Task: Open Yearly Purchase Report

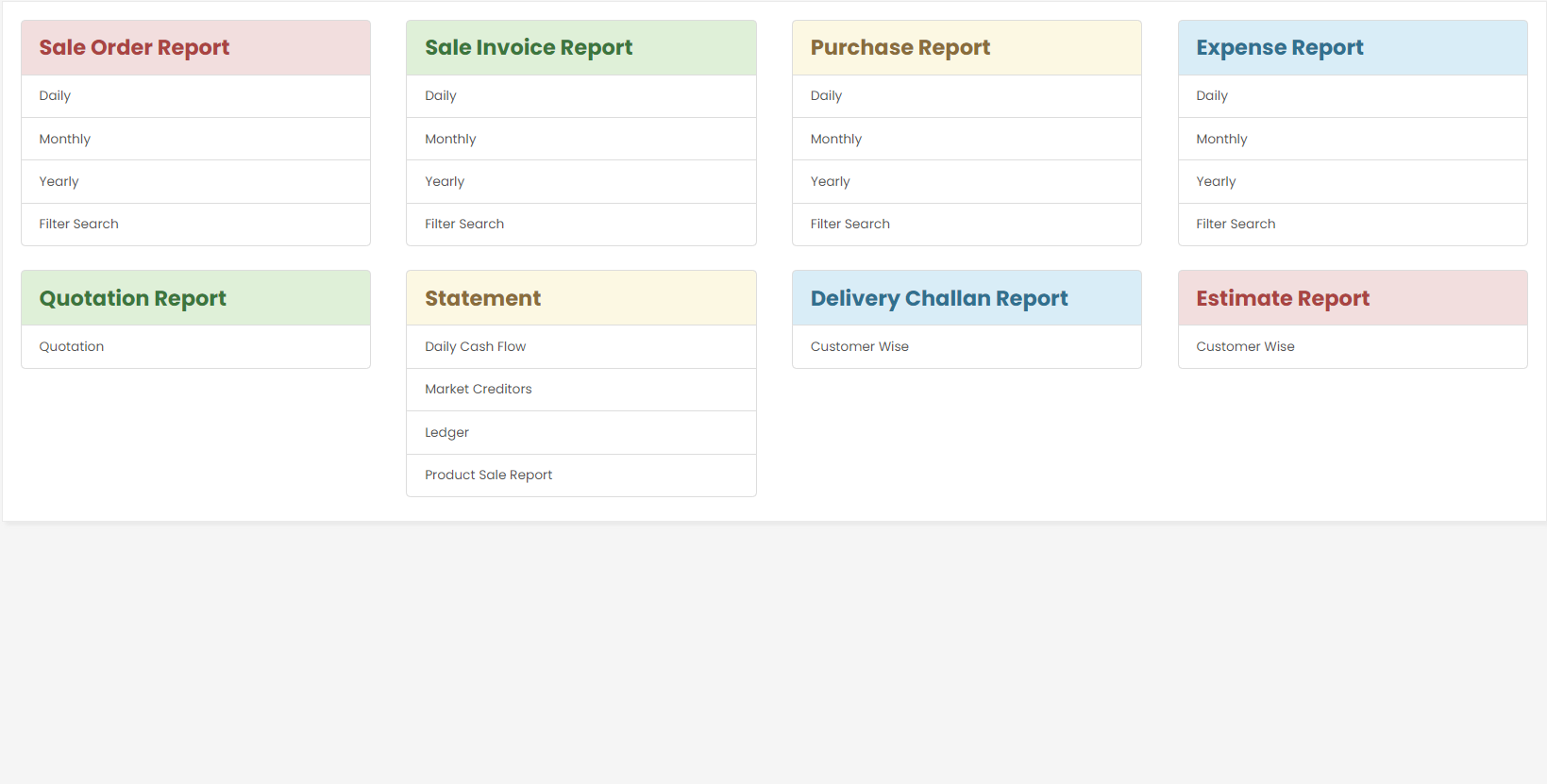Action: tap(831, 181)
